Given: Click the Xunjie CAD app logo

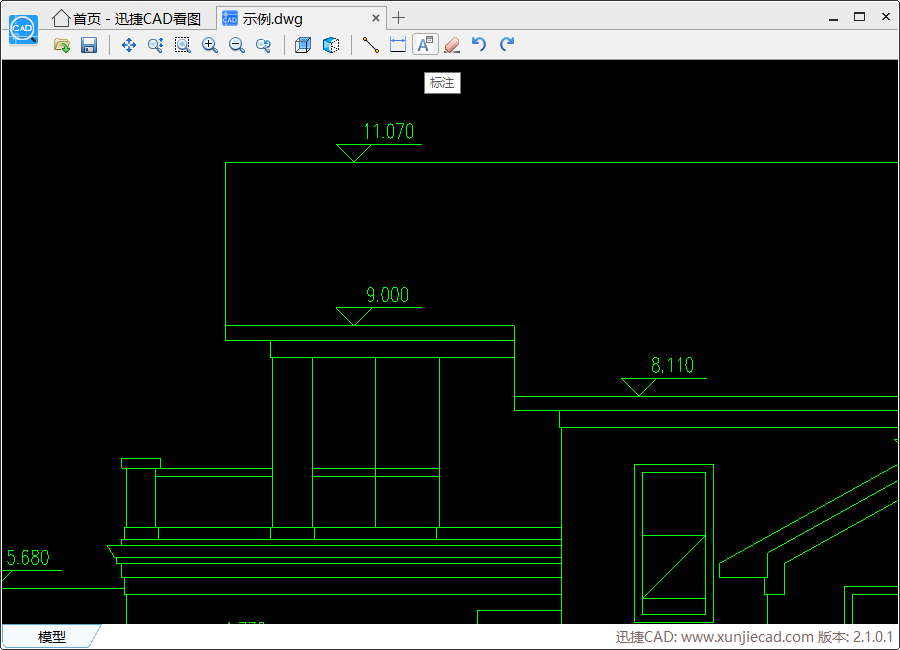Looking at the screenshot, I should click(23, 29).
